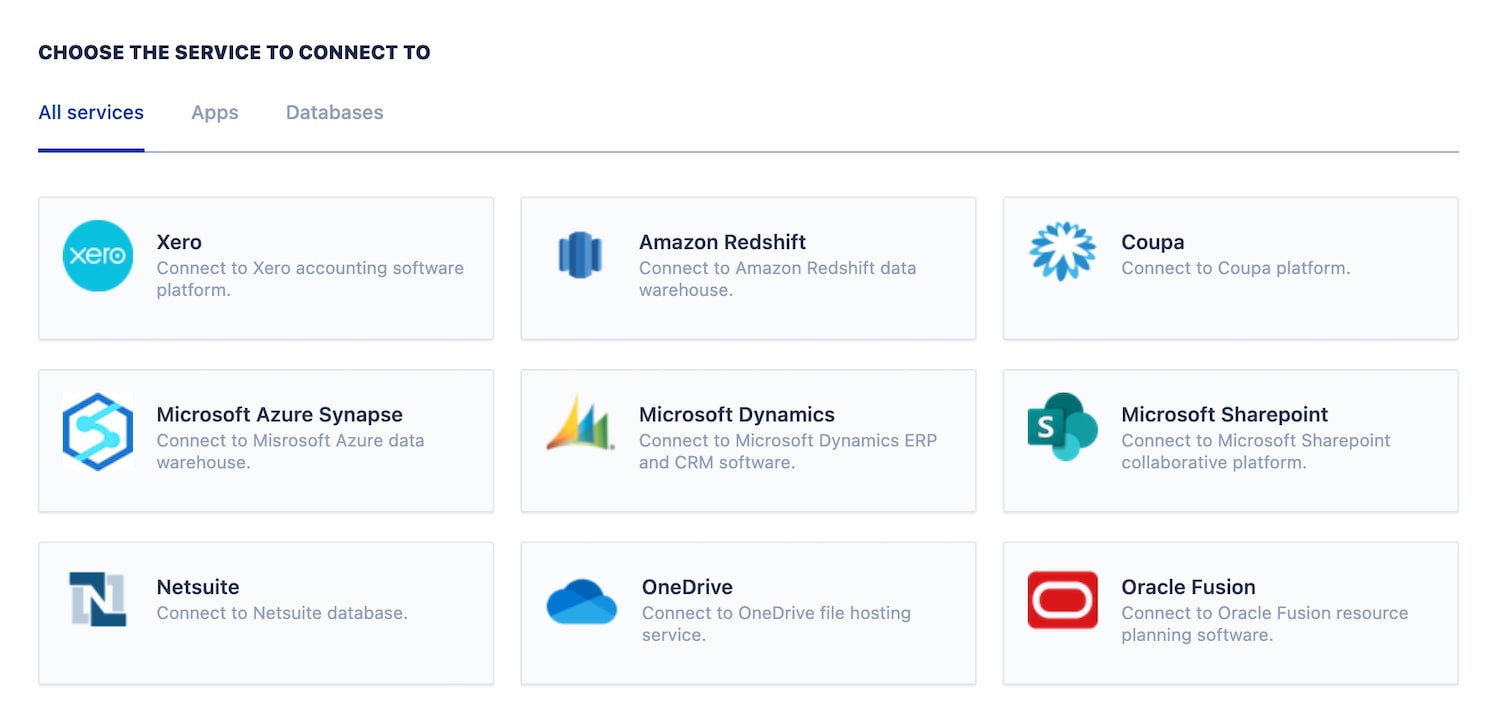This screenshot has width=1500, height=725.
Task: Click the Netsuite logo icon
Action: pos(98,599)
